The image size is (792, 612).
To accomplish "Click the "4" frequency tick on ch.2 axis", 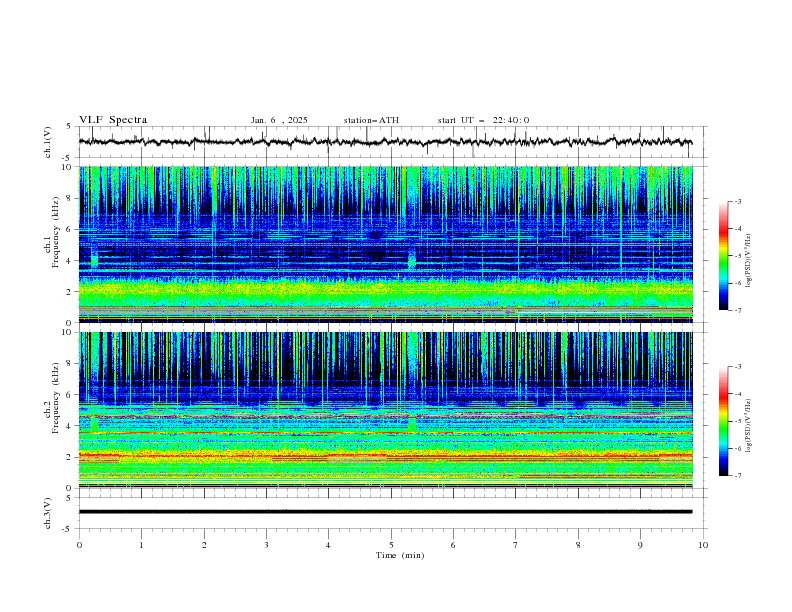I will (71, 426).
